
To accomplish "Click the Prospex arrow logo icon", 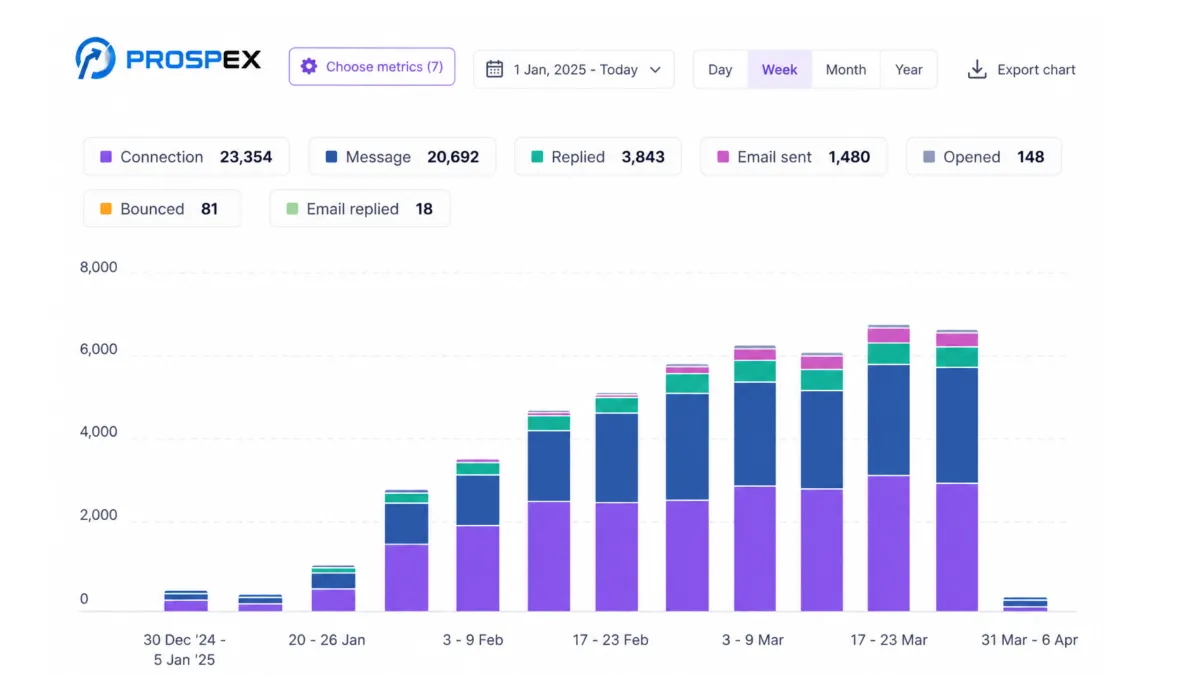I will pos(95,59).
